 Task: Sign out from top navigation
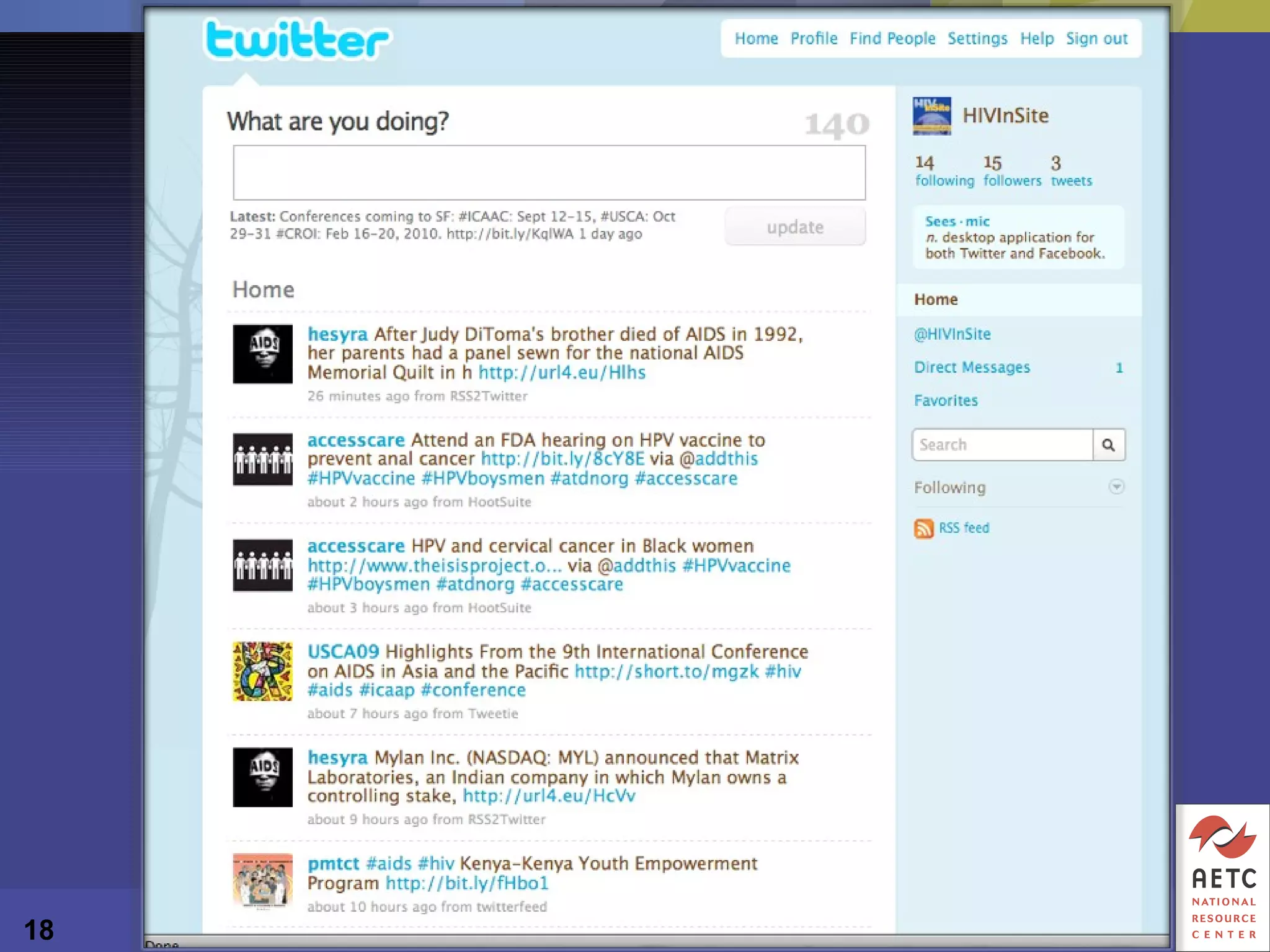click(x=1096, y=38)
